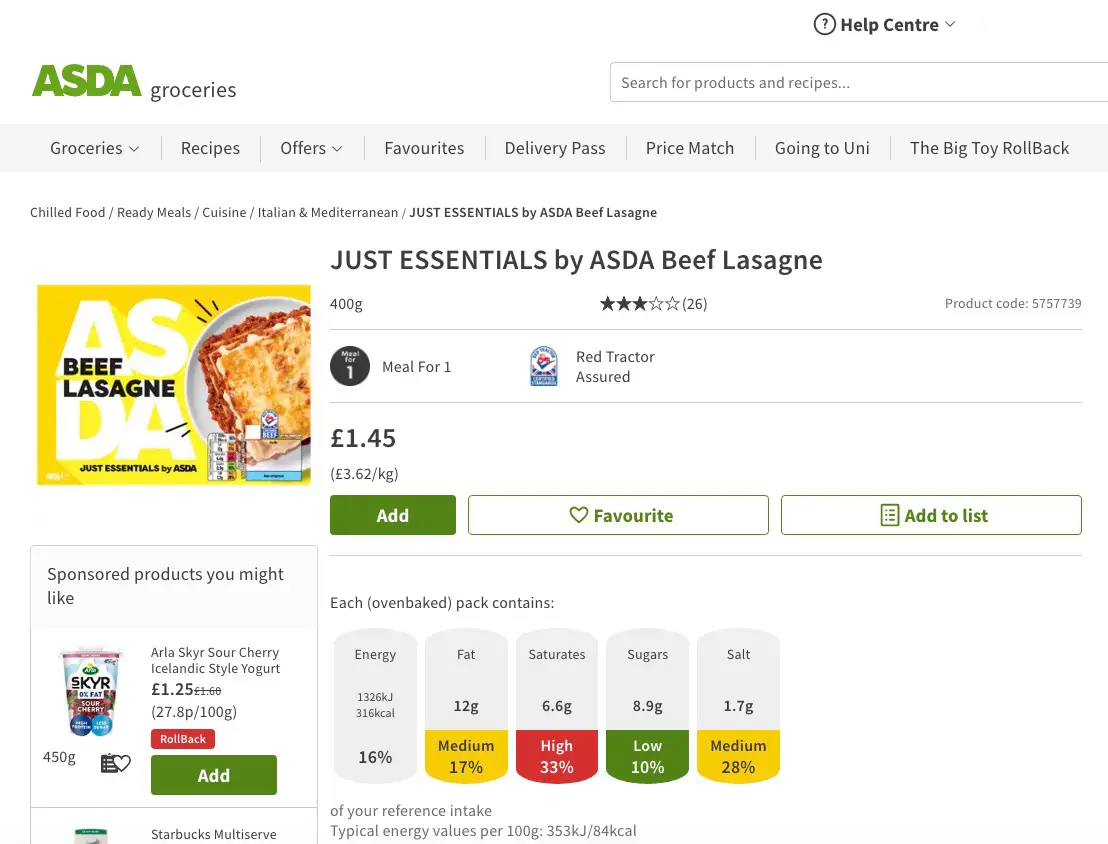
Task: Click the Arla Skyr yogurt product image
Action: pos(91,692)
